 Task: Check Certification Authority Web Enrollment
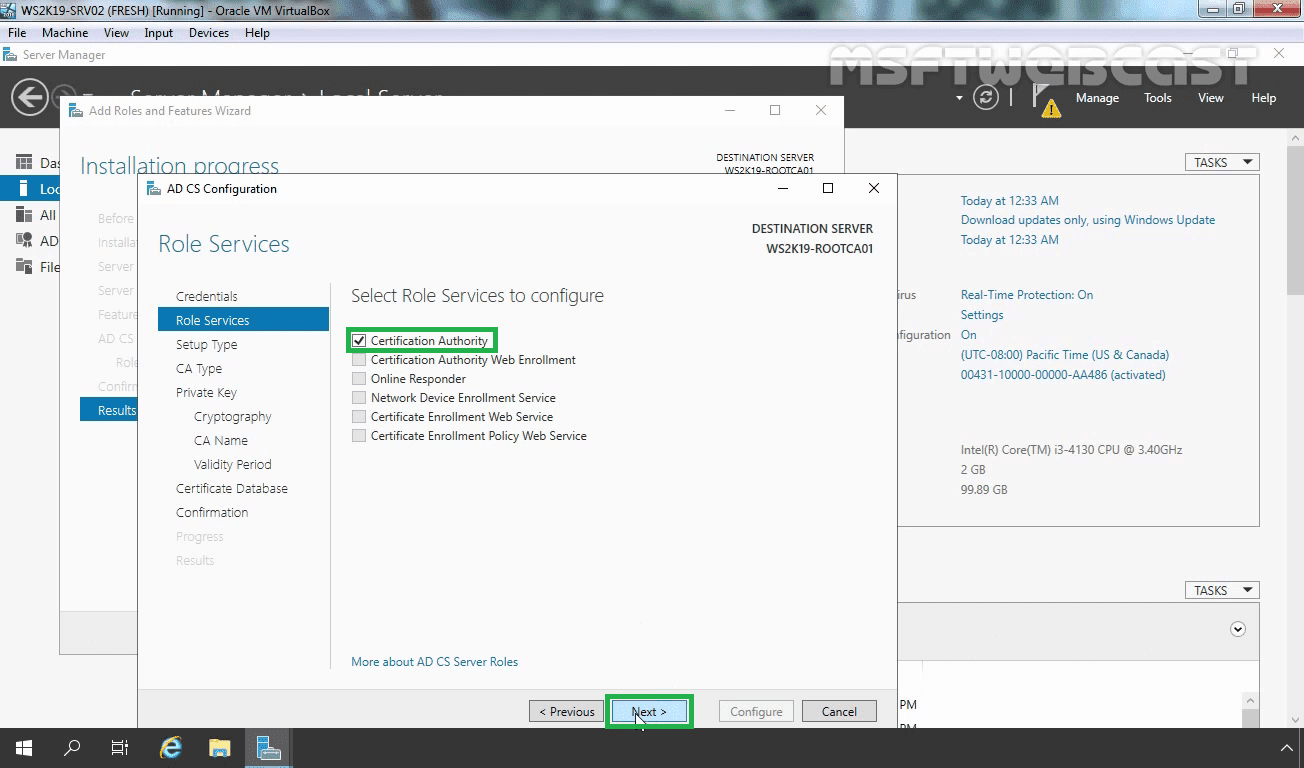pyautogui.click(x=359, y=360)
